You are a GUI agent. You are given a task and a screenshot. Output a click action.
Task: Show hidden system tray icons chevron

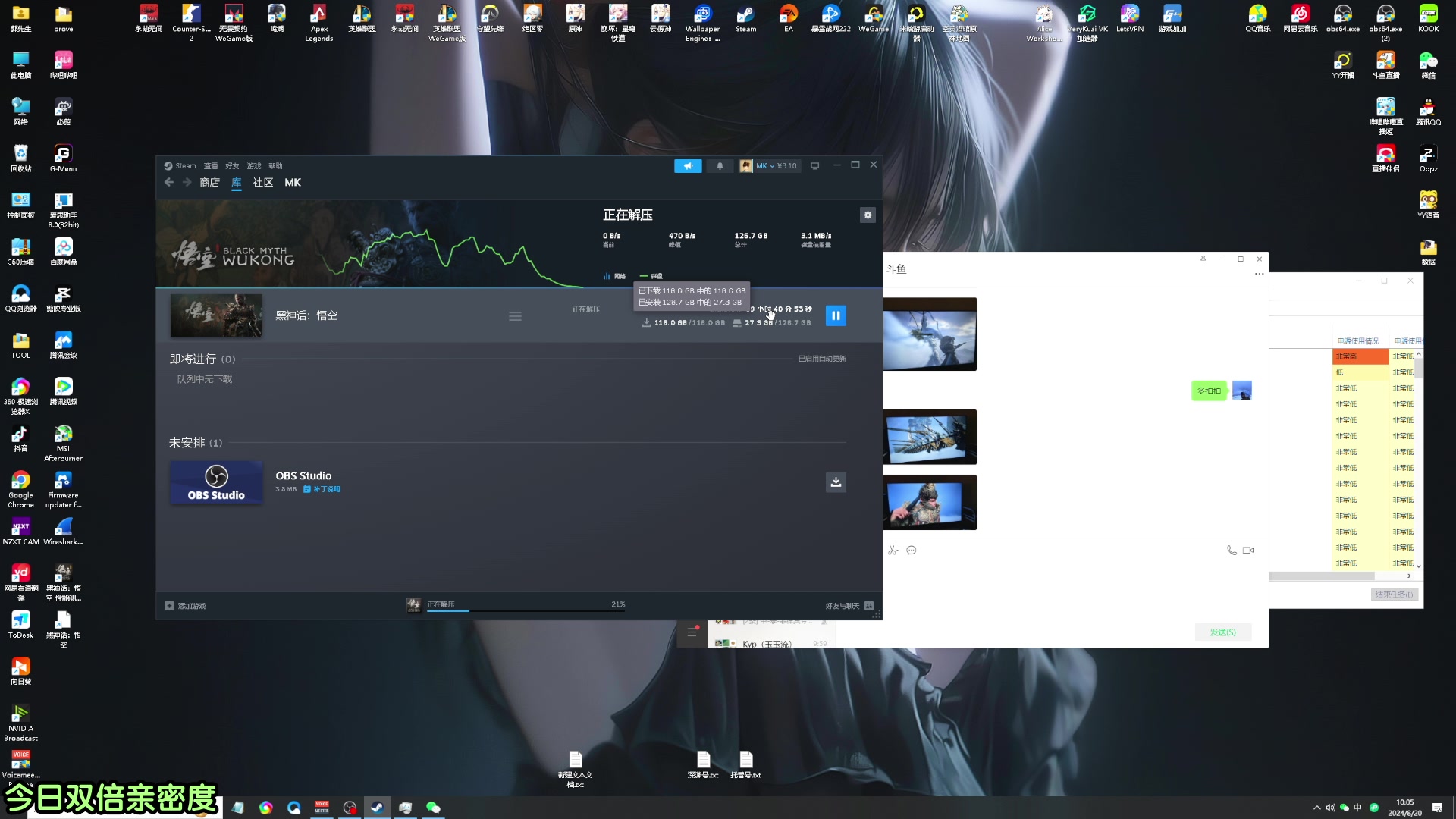tap(1317, 808)
